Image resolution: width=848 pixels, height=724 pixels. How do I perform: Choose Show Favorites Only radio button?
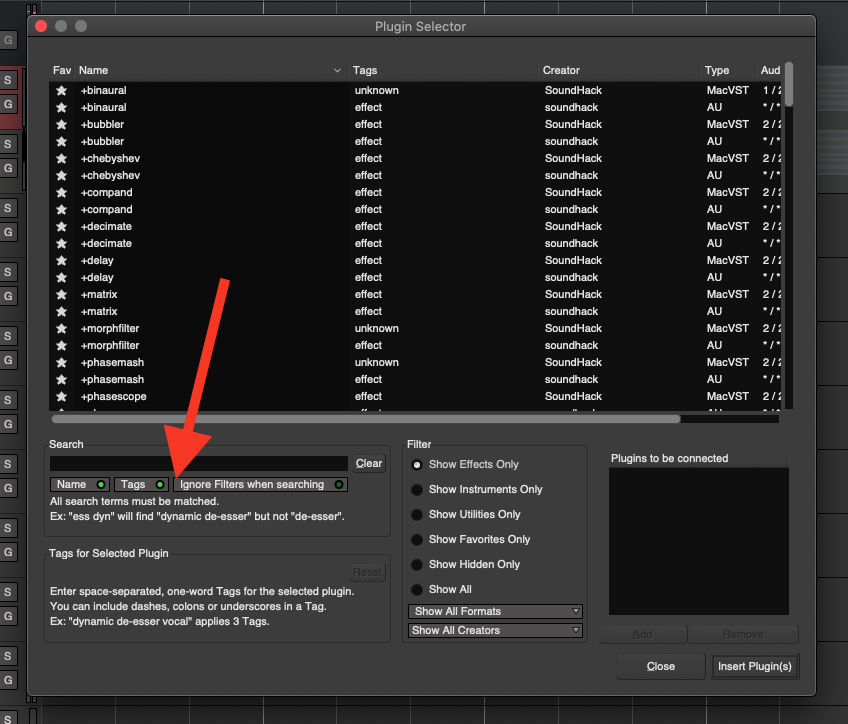coord(417,539)
